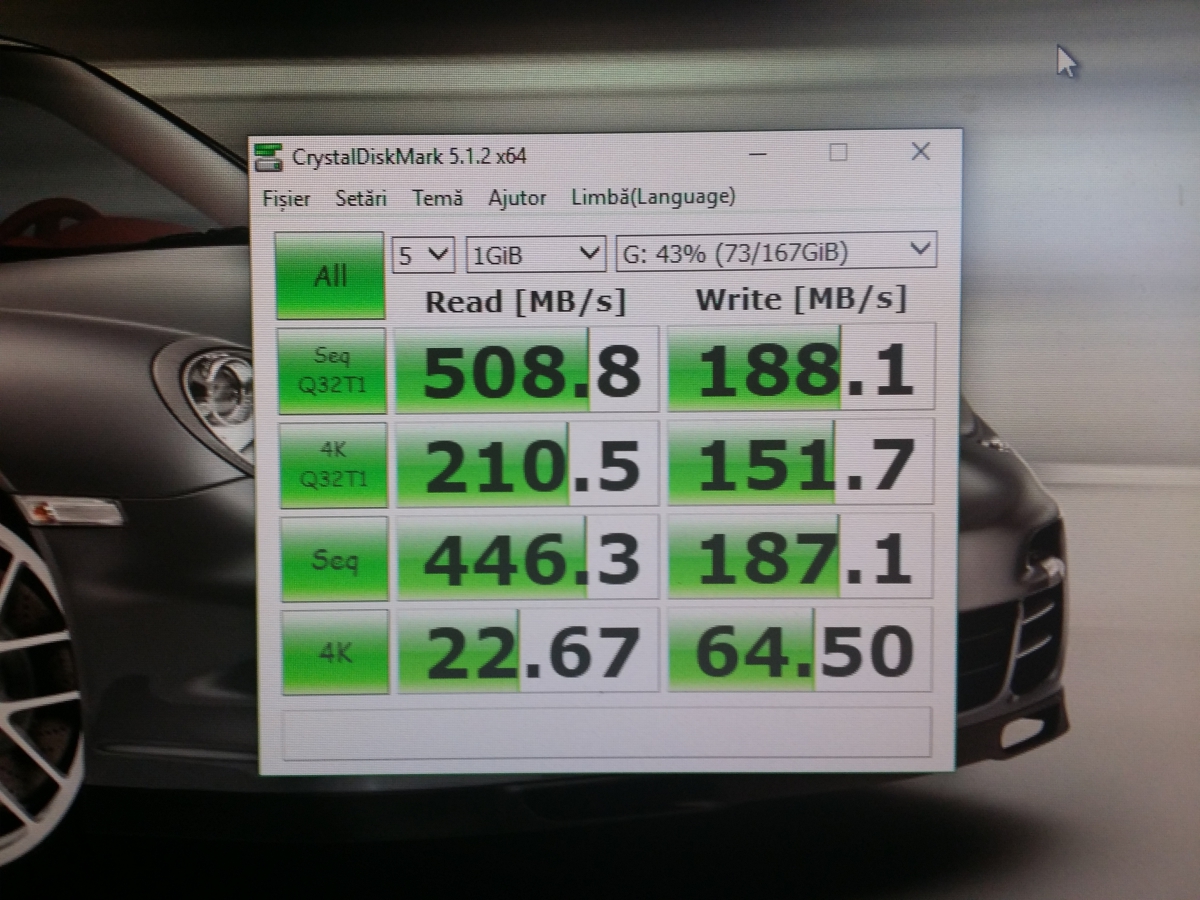Expand the test count dropdown showing 5
Screen dimensions: 1200x900
click(424, 255)
